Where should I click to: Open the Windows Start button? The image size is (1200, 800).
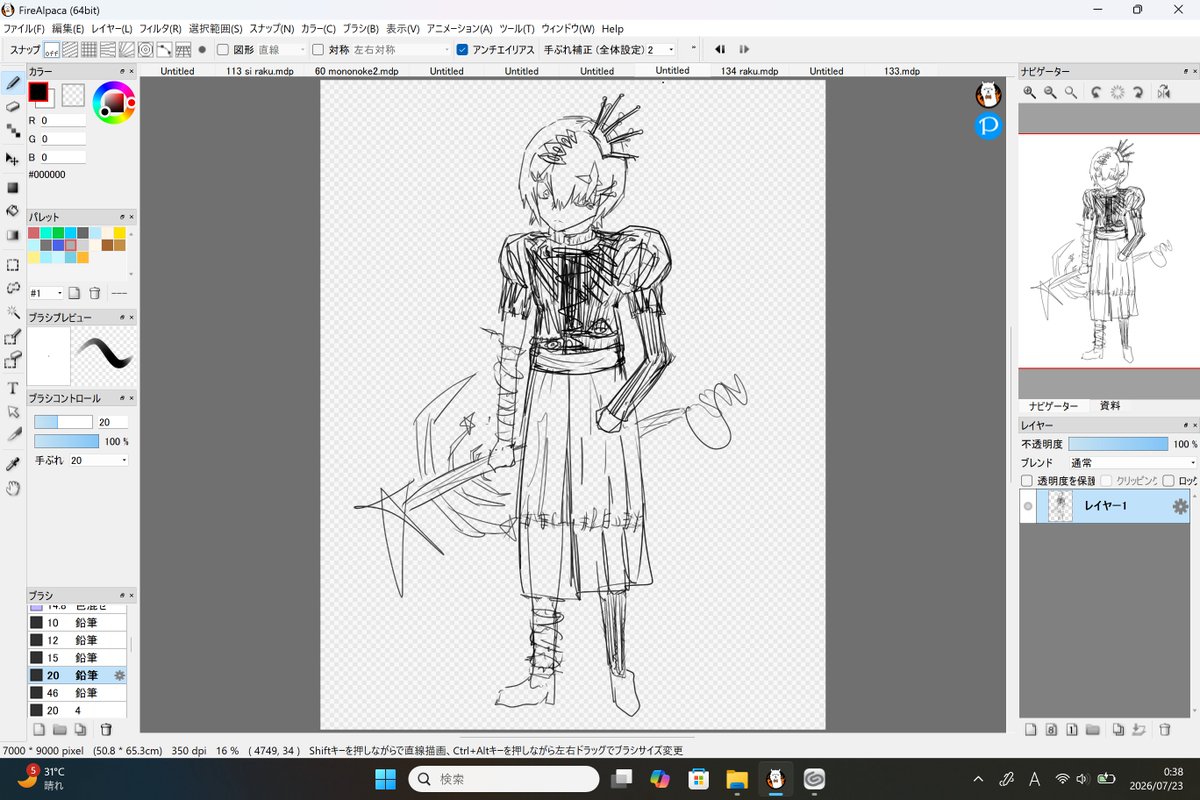tap(386, 779)
